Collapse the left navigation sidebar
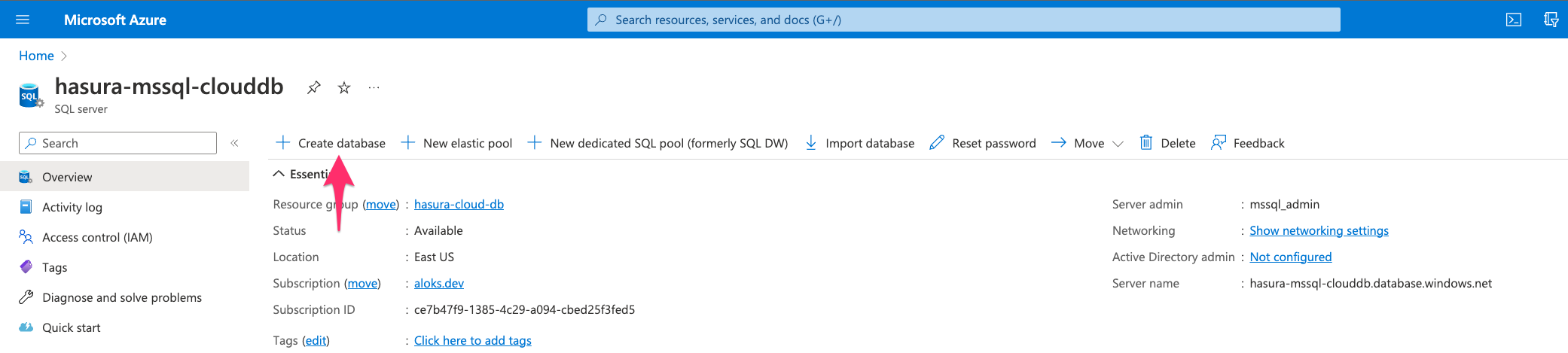 point(234,143)
